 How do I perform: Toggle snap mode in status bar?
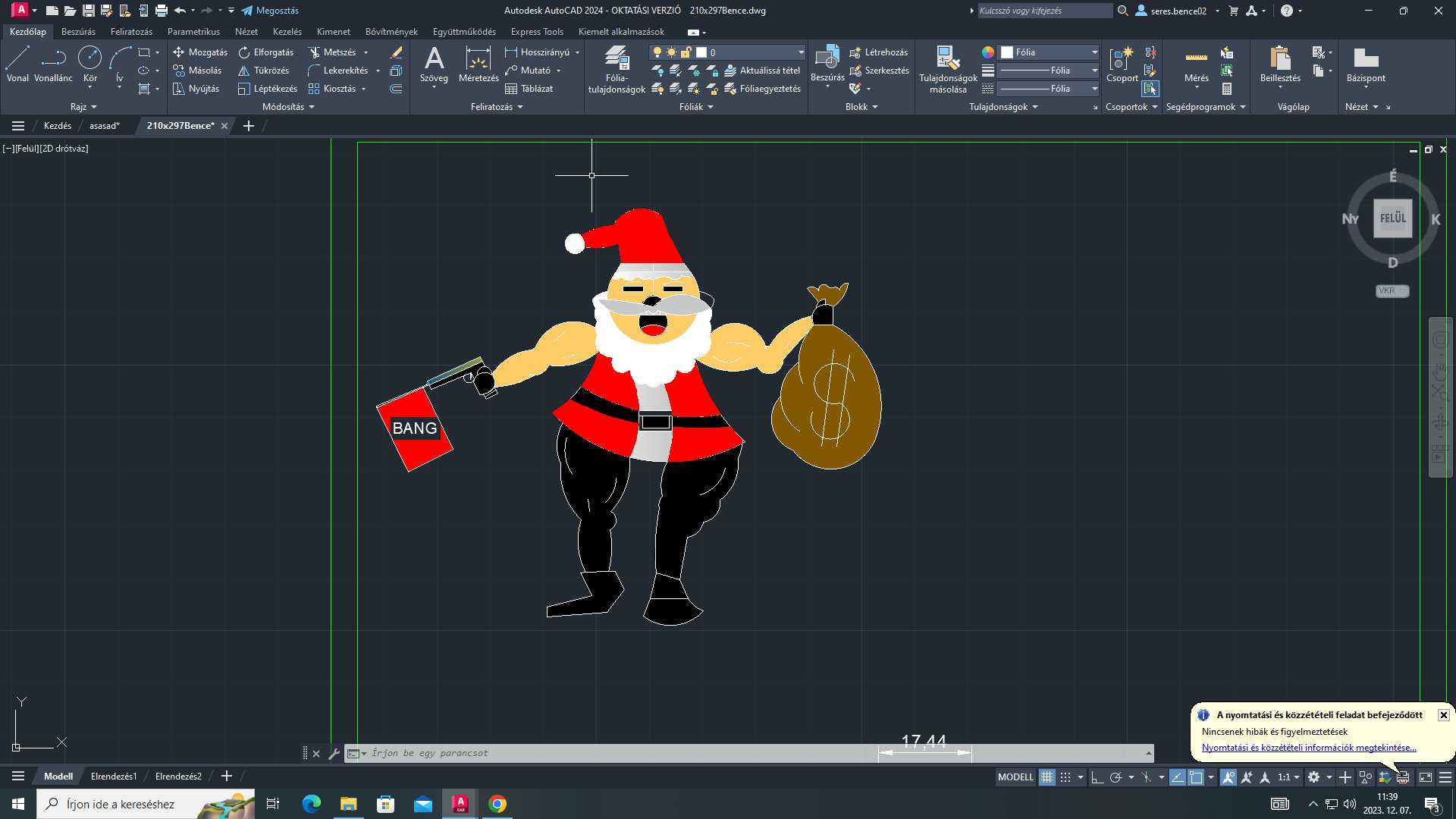[x=1065, y=777]
